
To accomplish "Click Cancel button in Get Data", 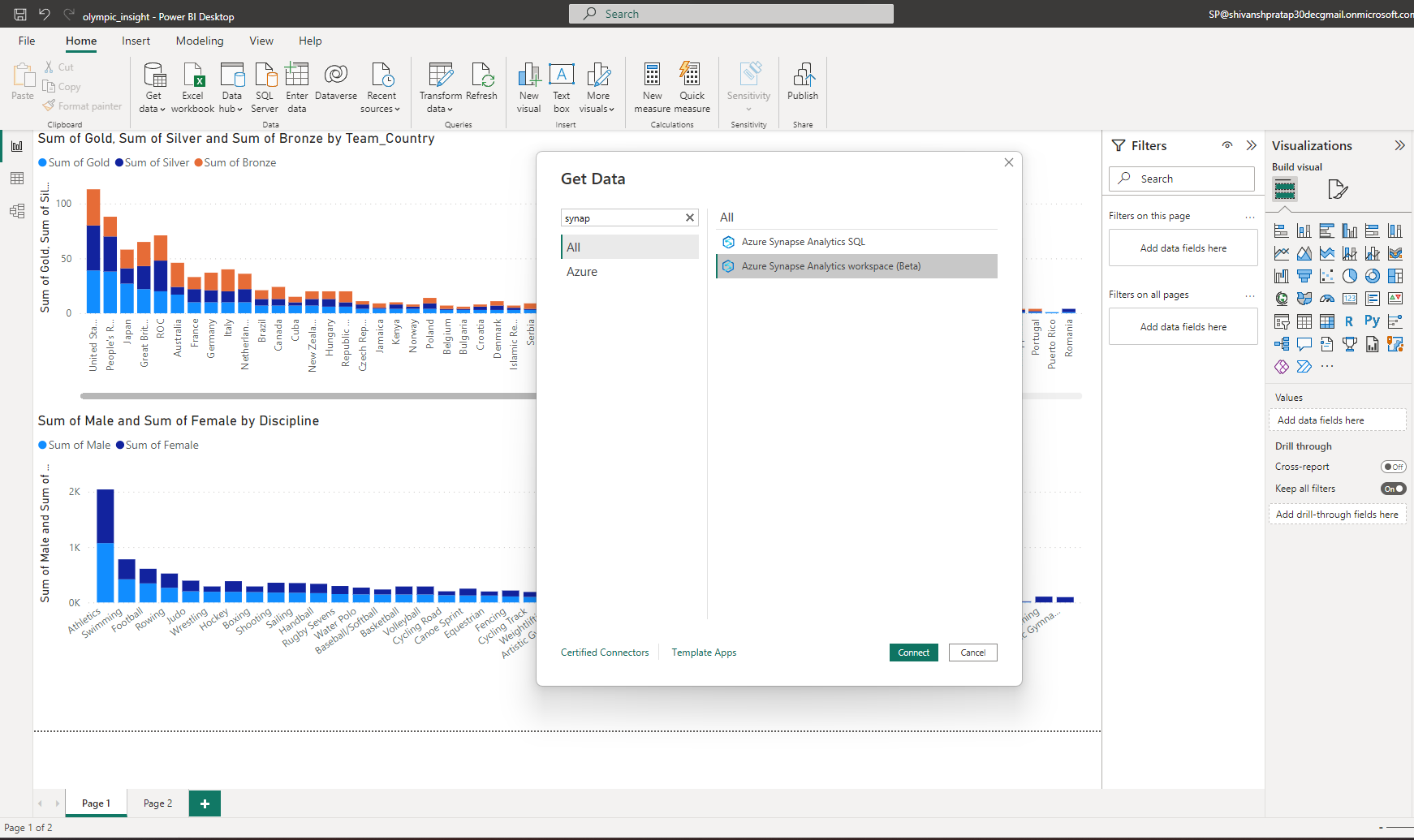I will (x=973, y=653).
